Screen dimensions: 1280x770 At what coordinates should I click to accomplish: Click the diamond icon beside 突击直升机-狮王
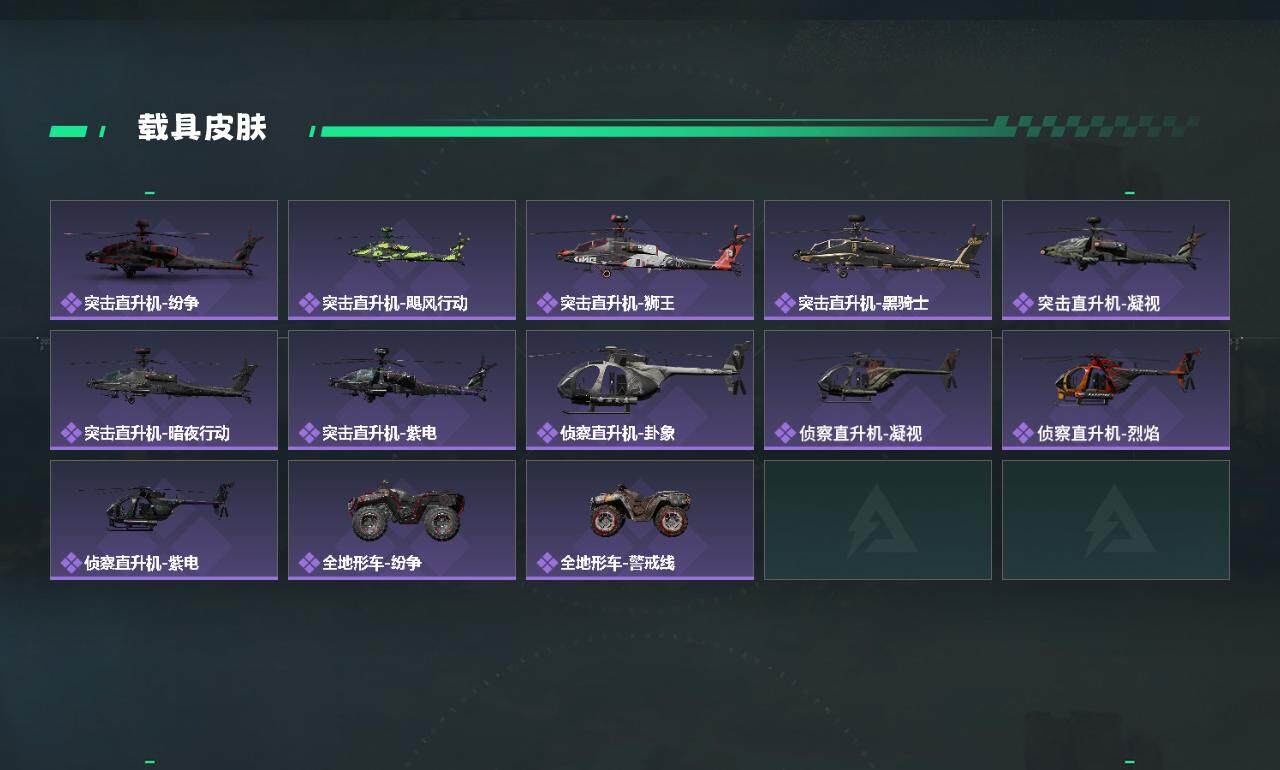pos(547,303)
